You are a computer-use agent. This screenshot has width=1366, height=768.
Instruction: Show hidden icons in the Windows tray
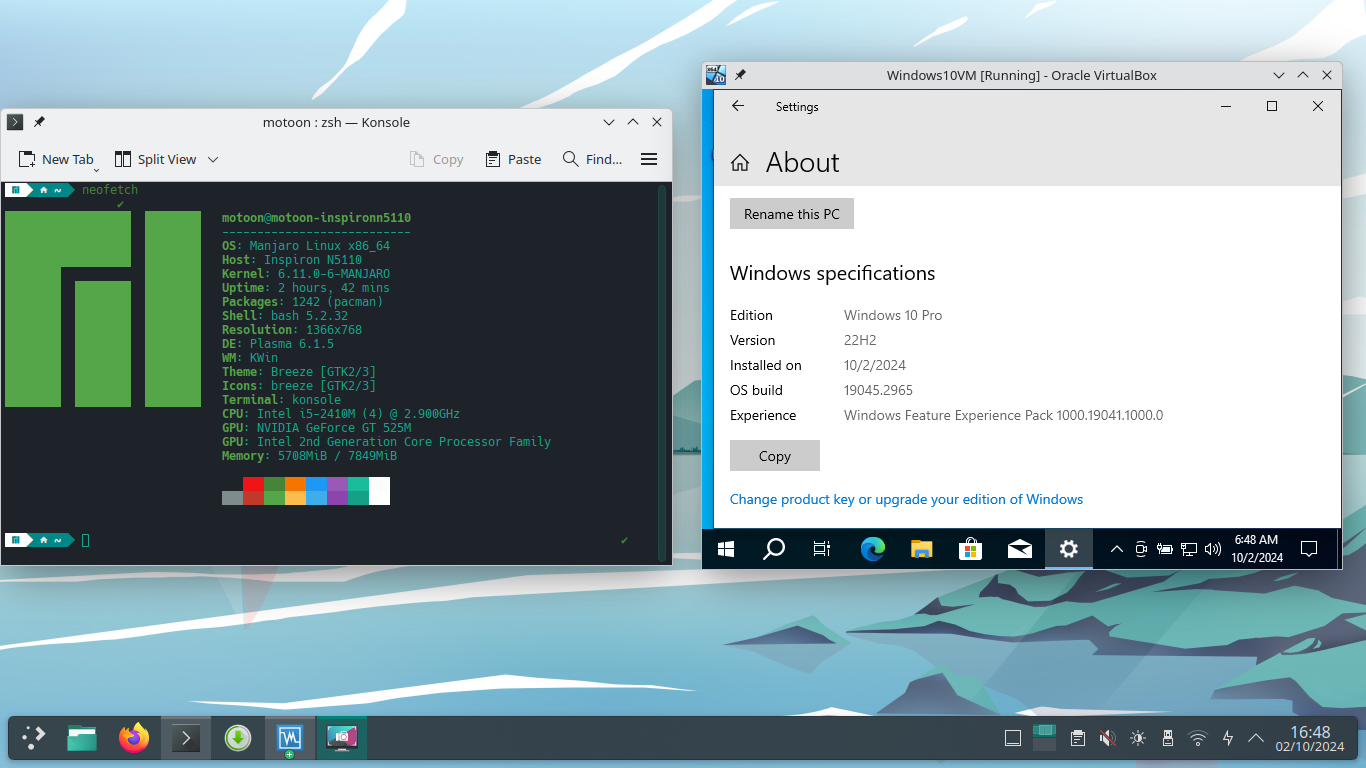[x=1116, y=548]
